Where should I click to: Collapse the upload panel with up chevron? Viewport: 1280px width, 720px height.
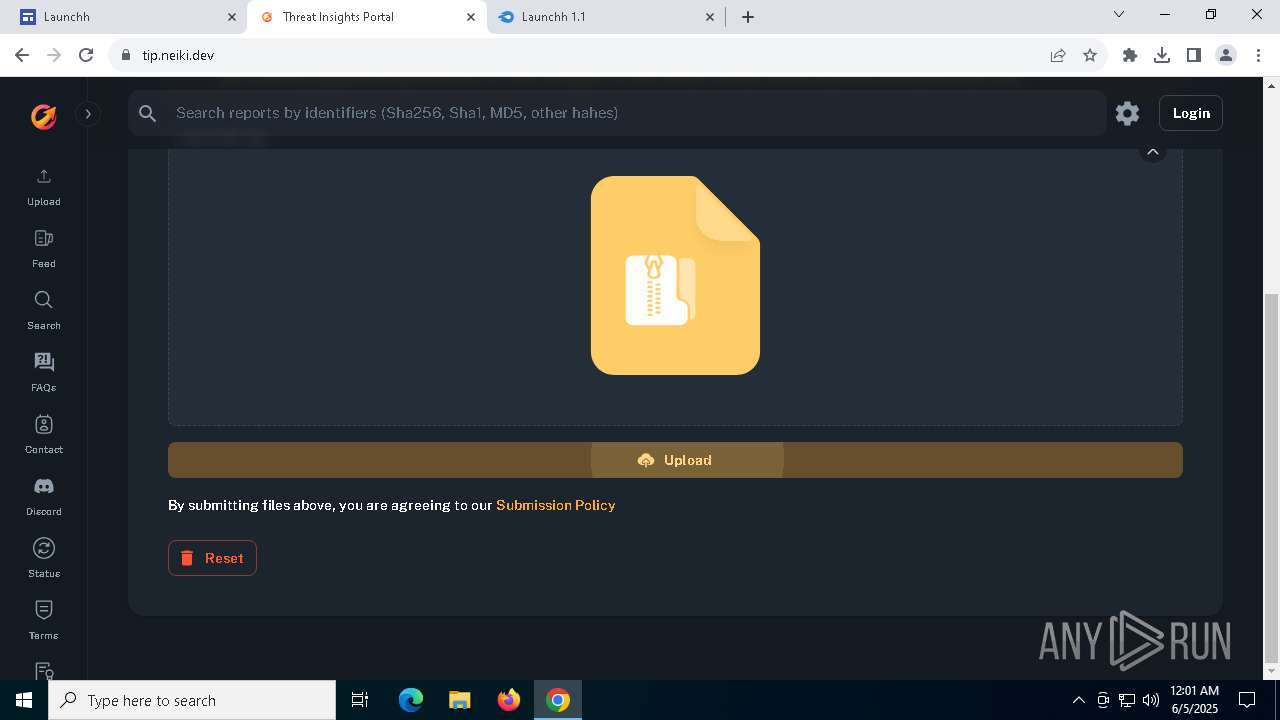pos(1152,152)
